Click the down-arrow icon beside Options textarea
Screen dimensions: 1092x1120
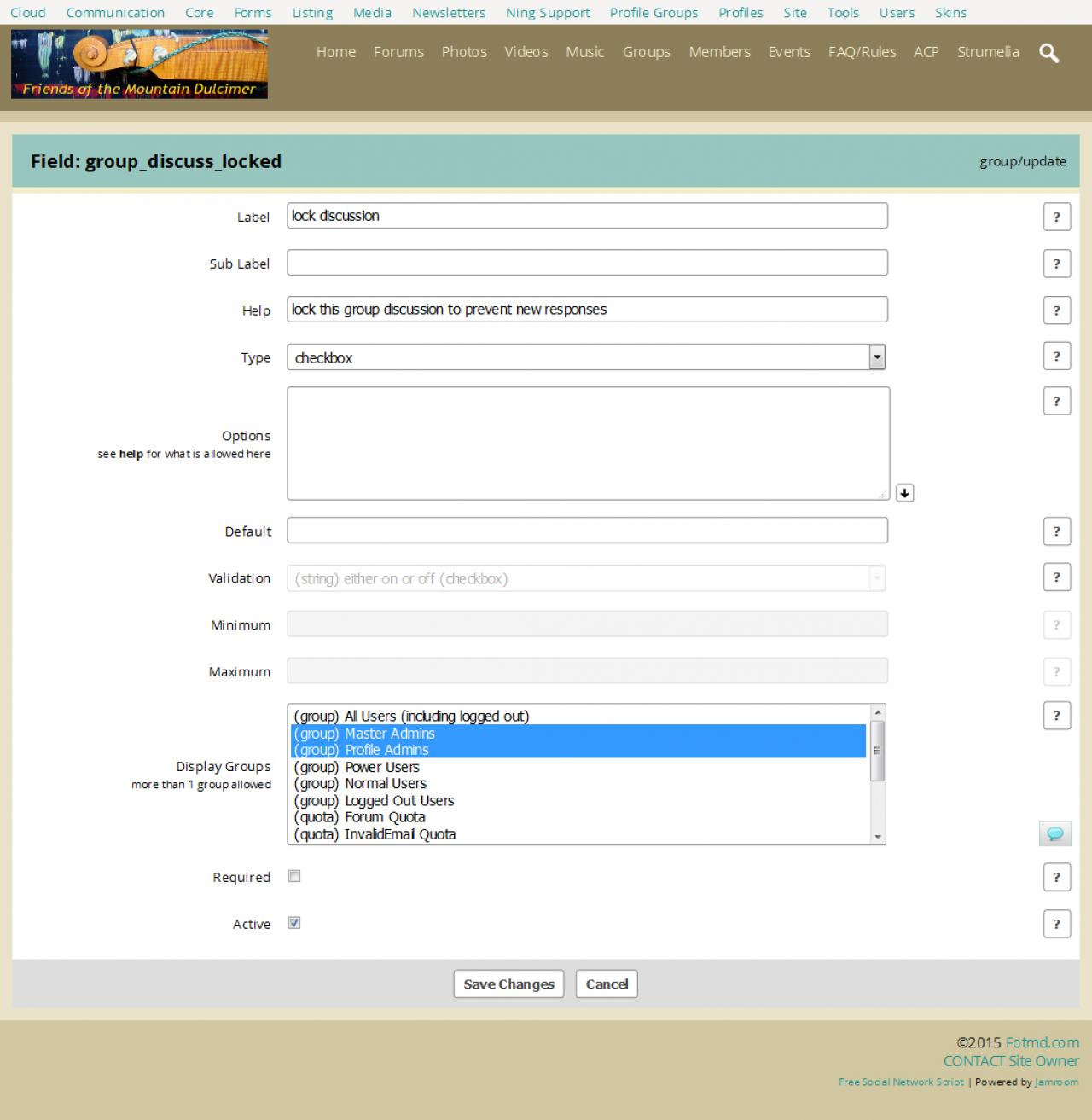905,493
